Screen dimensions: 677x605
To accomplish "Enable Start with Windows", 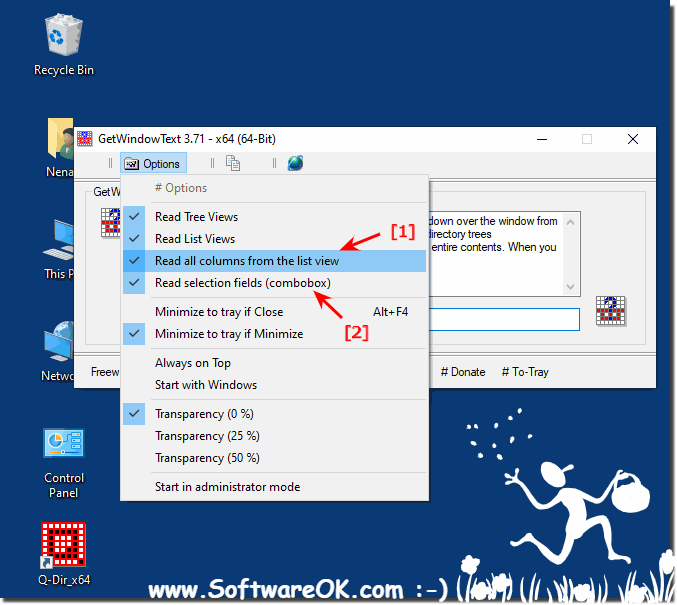I will pyautogui.click(x=275, y=385).
